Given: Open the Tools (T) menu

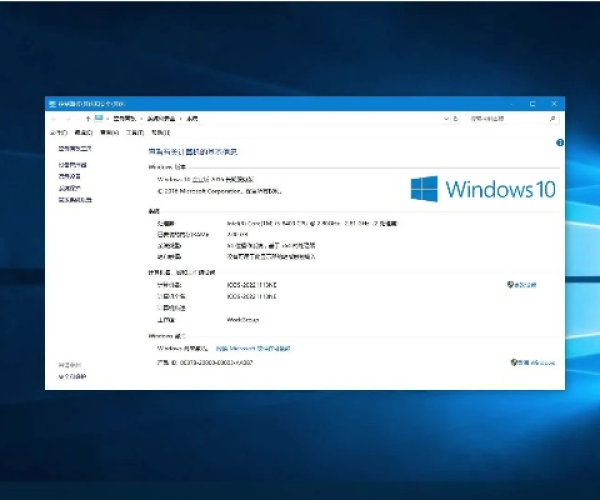Looking at the screenshot, I should (x=135, y=133).
